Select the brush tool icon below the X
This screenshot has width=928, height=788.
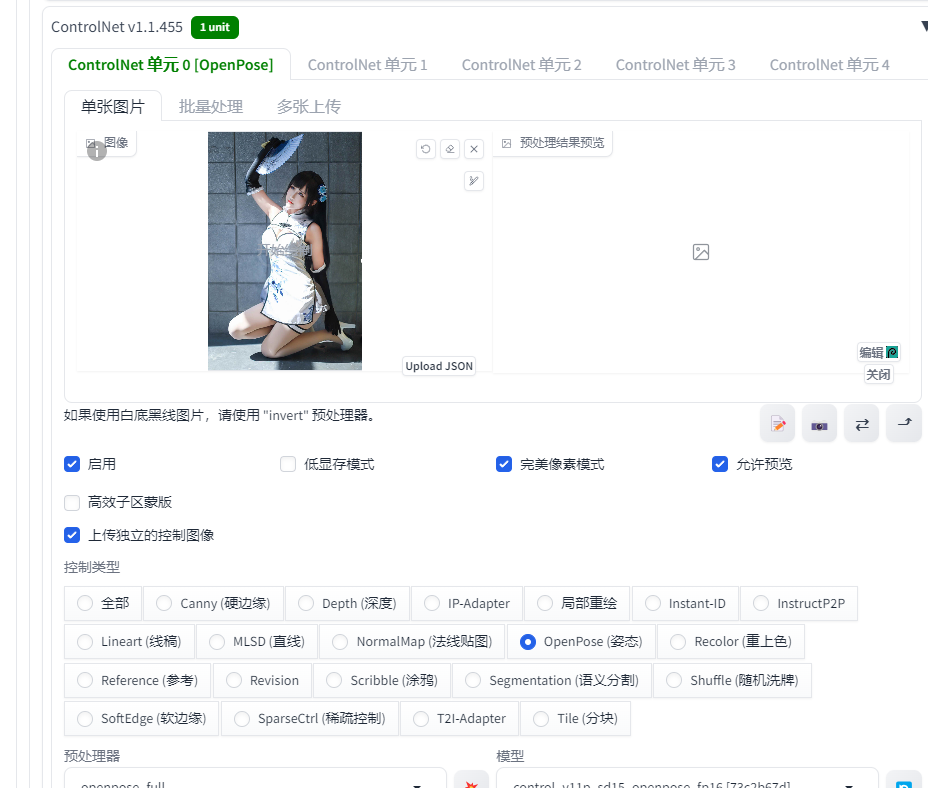[474, 181]
